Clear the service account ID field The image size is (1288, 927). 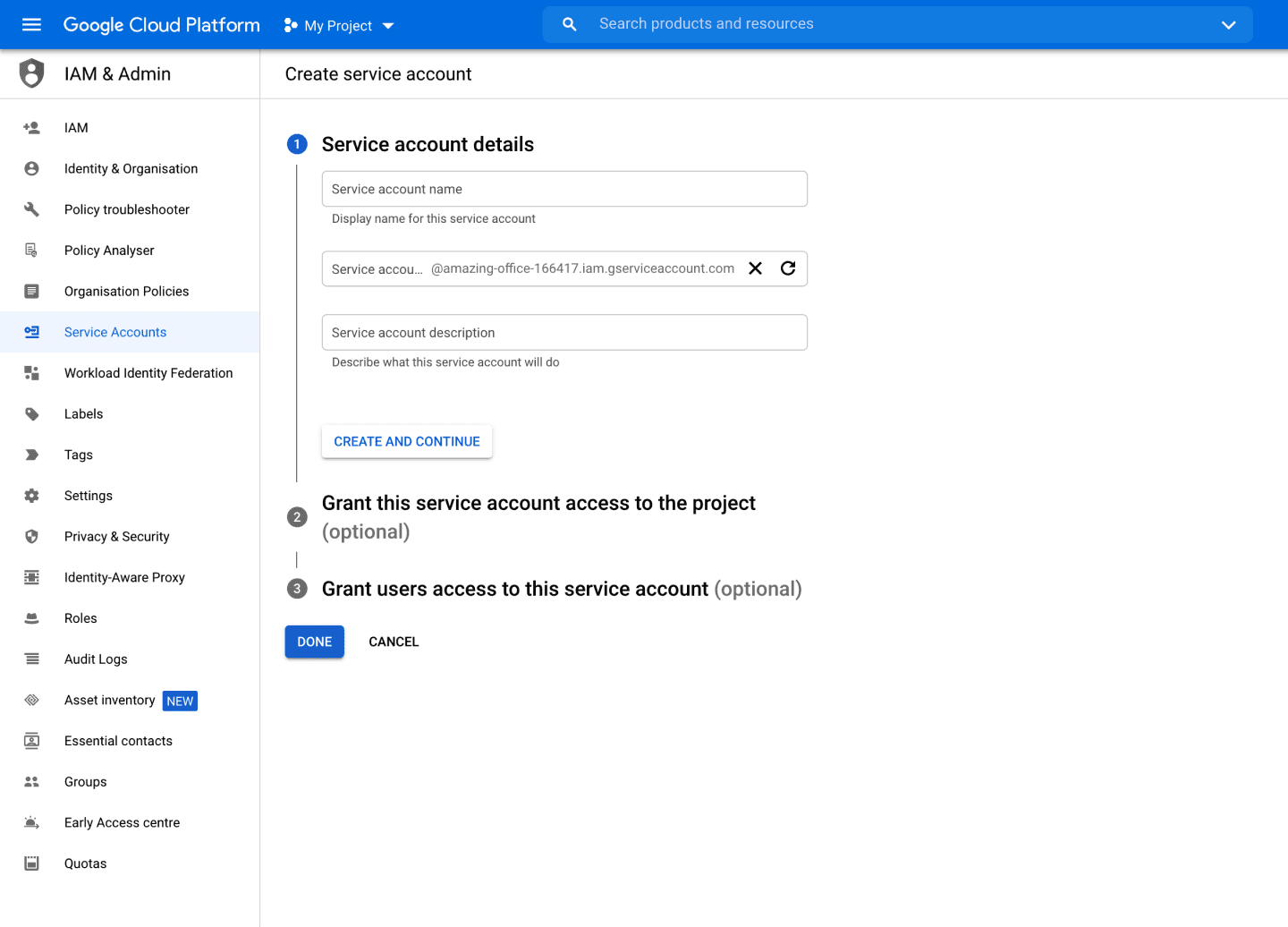pos(755,268)
